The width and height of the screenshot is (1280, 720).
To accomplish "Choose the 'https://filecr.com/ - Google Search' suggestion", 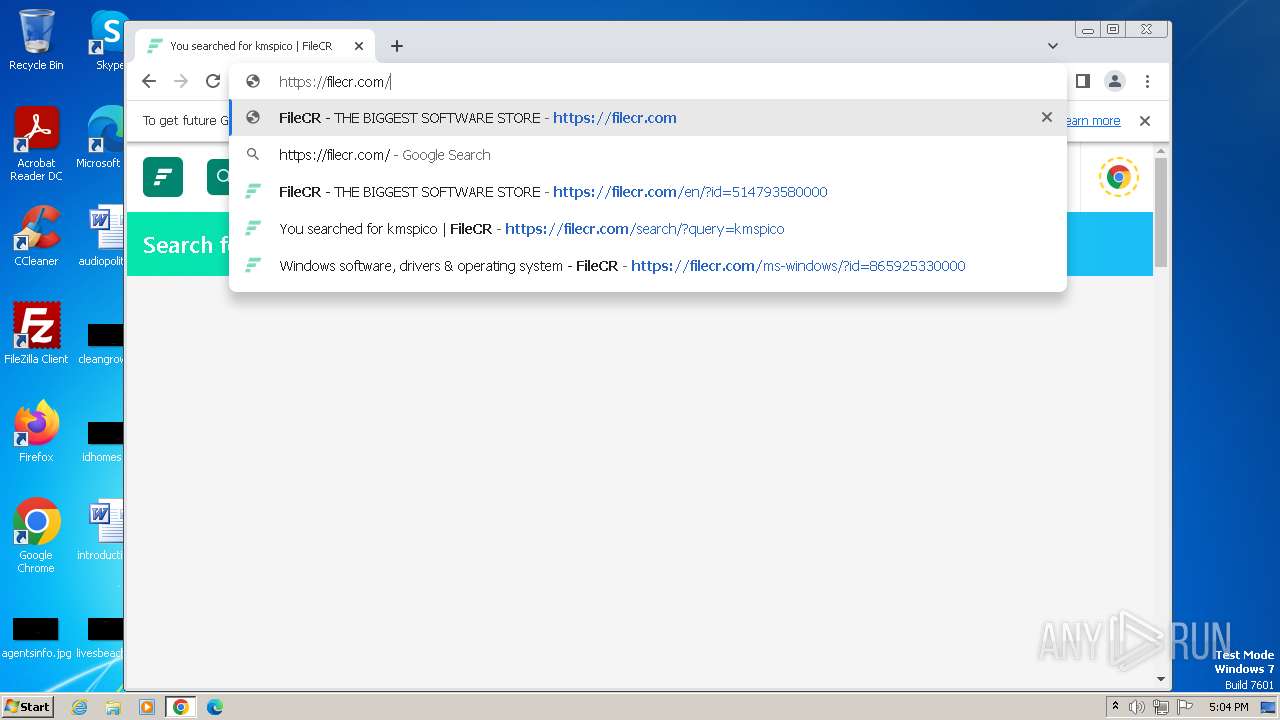I will coord(648,155).
